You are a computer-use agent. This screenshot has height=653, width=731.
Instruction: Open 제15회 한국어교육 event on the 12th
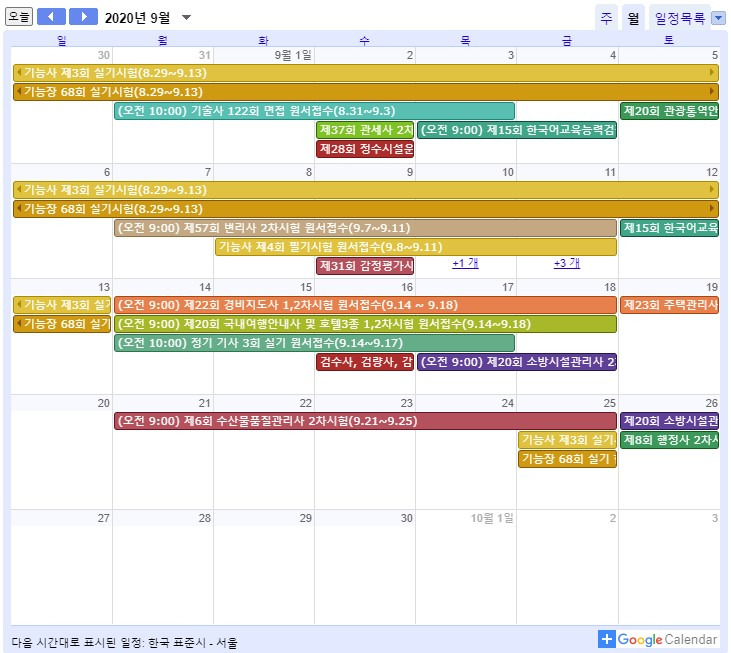669,228
